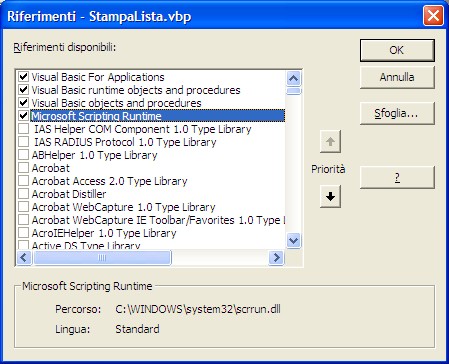The image size is (449, 364).
Task: Select the Acrobat Access 2.0 Type Library entry
Action: coord(110,181)
